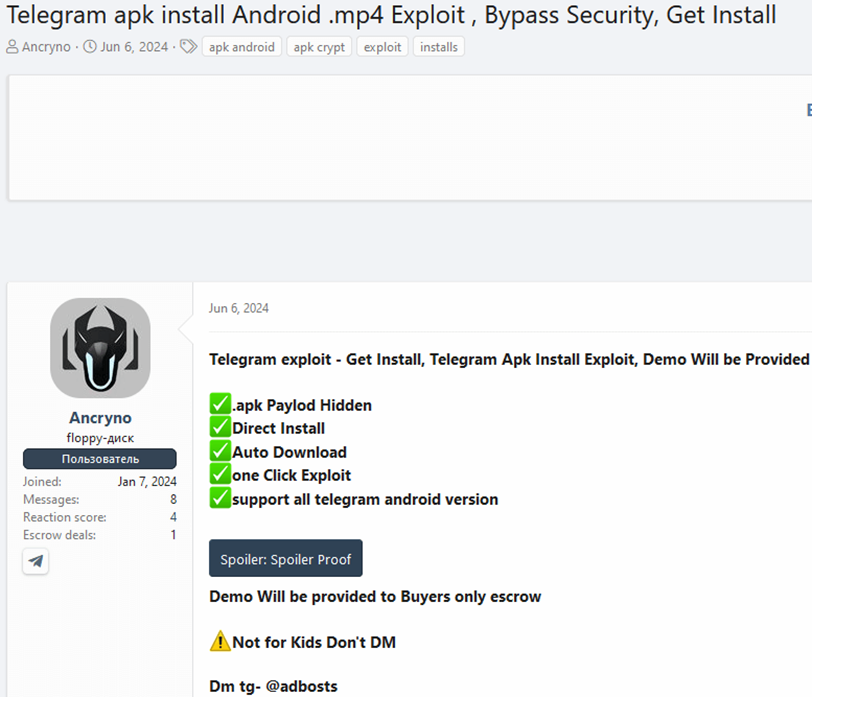The height and width of the screenshot is (701, 844).
Task: Expand the "Spoiler: Spoiler Proof" section
Action: (285, 559)
